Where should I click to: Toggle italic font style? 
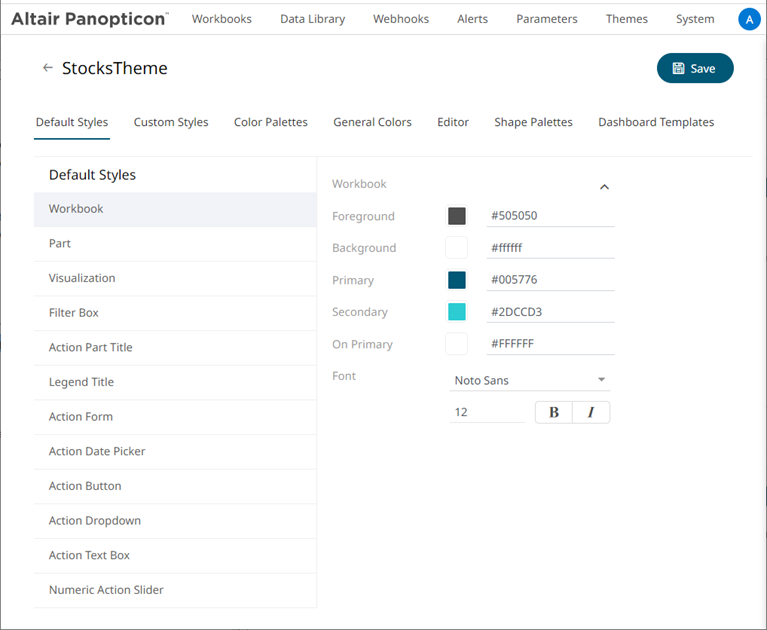[591, 412]
